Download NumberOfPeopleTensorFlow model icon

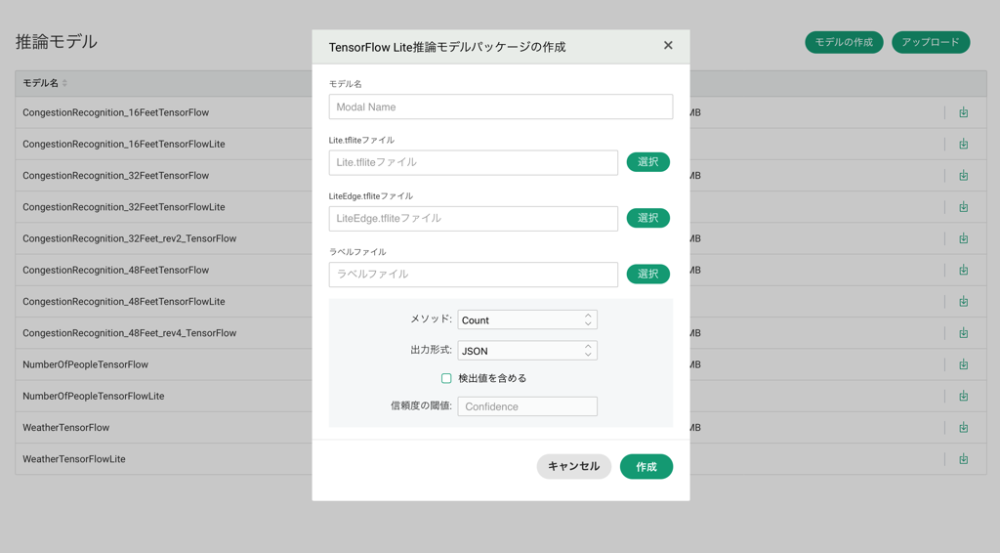[x=963, y=364]
